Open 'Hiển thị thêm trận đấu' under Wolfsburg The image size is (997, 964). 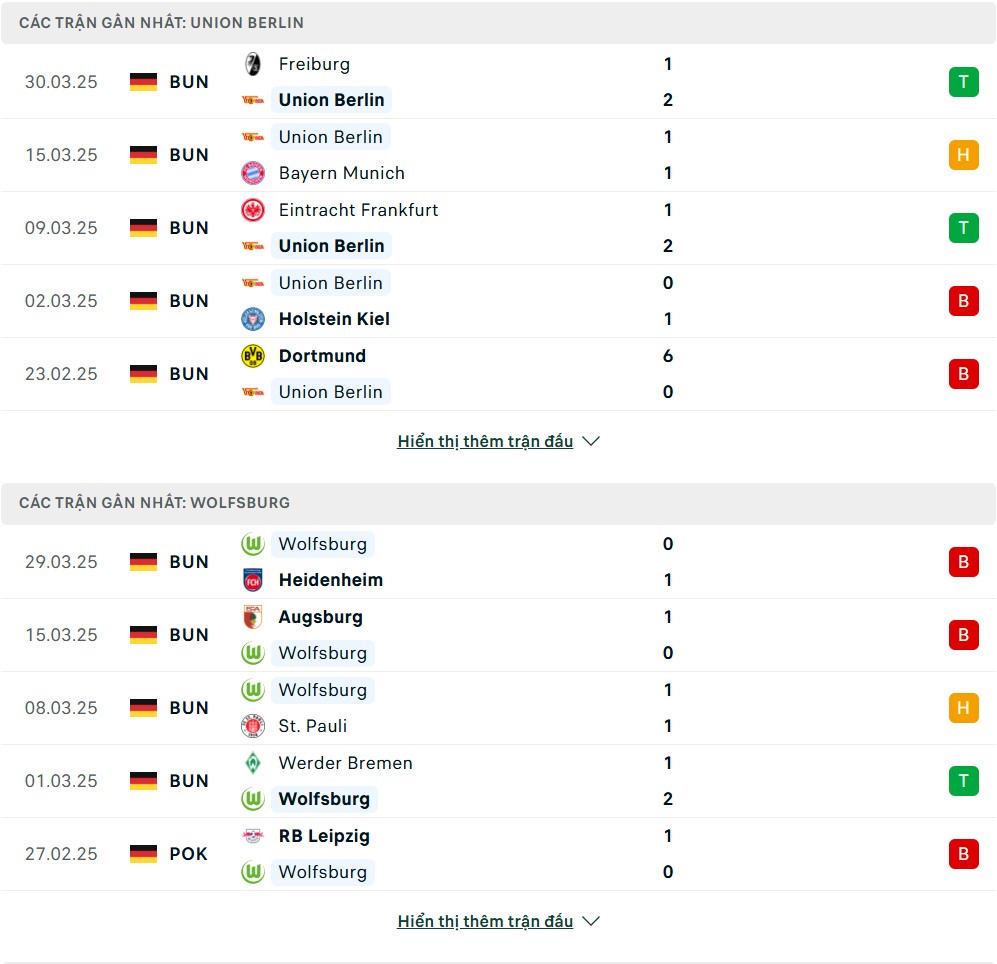[x=485, y=921]
